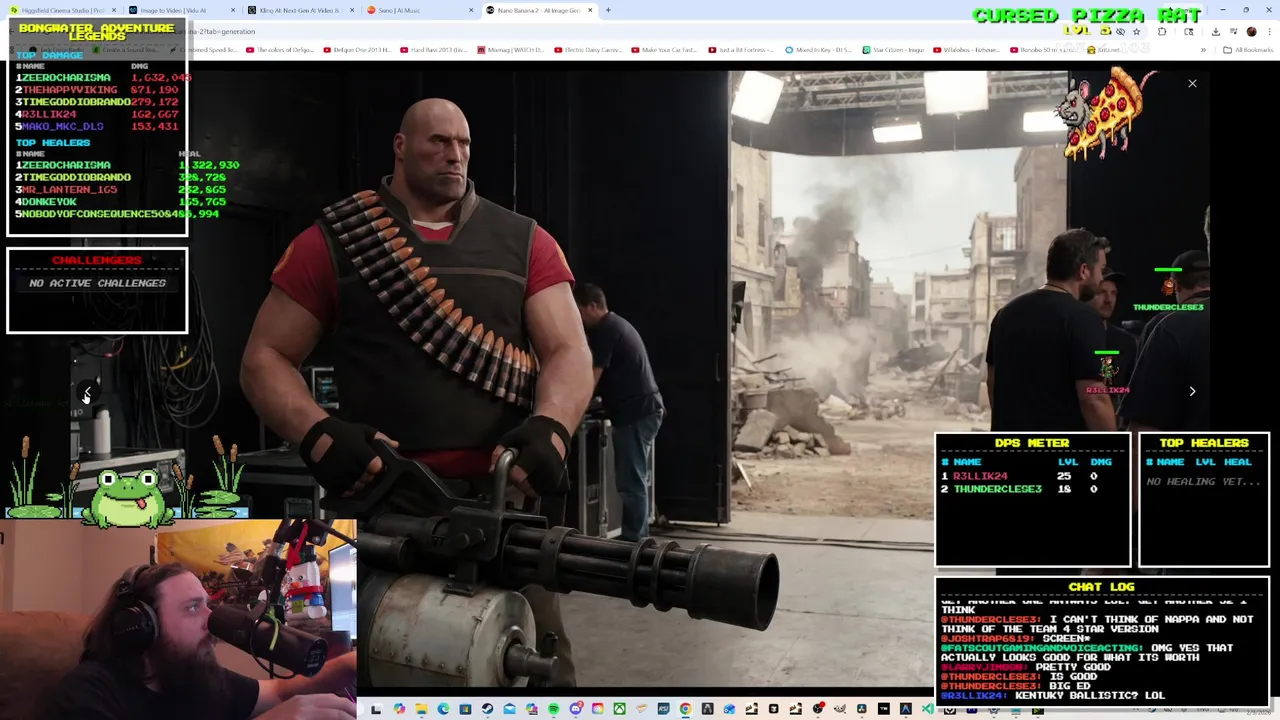
Task: Show the taskbar clock and date
Action: click(x=1257, y=712)
